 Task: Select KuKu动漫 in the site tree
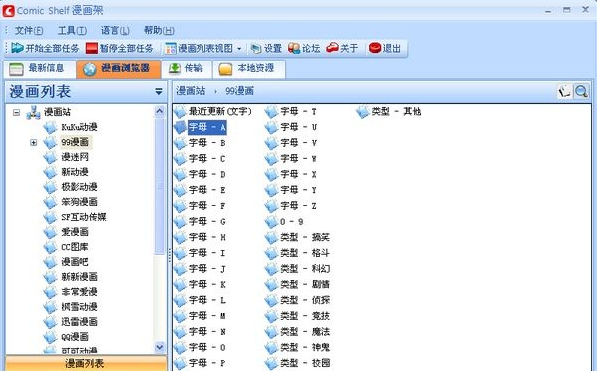click(79, 127)
